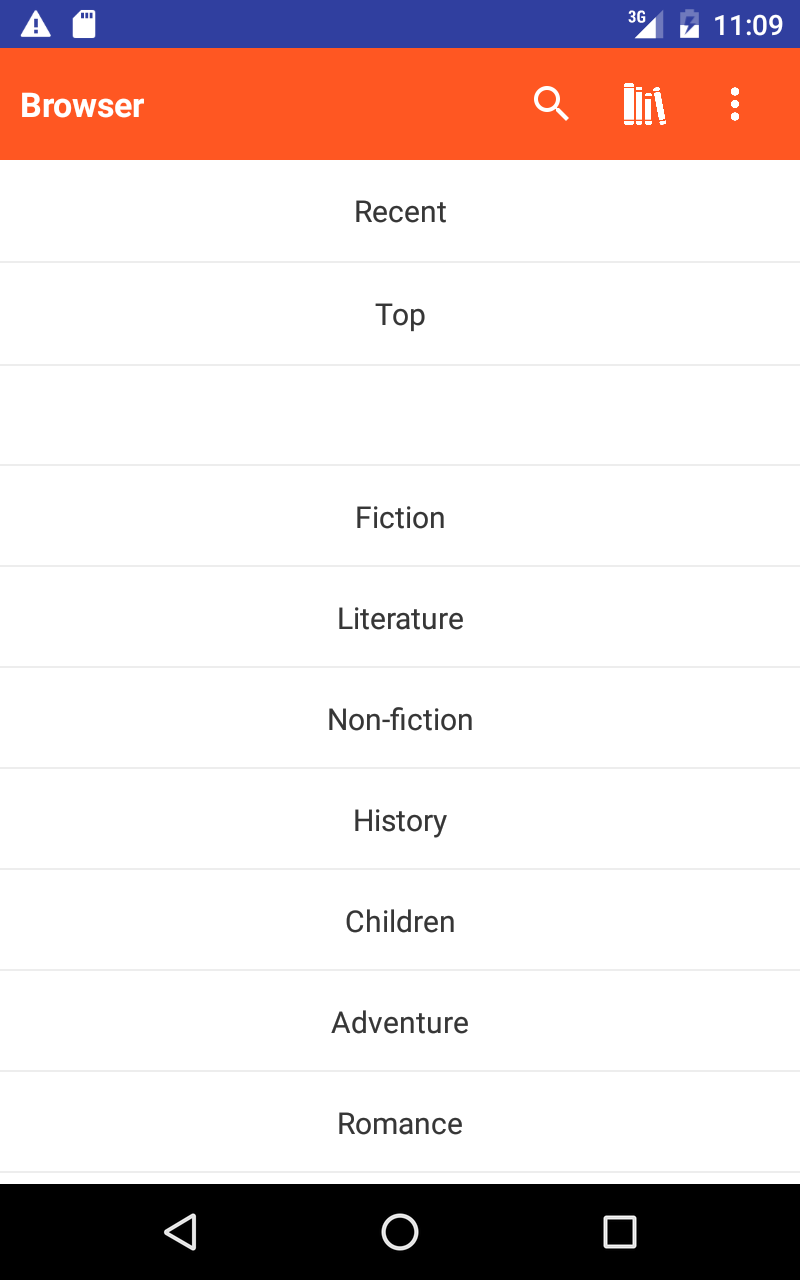Select the Fiction category
The width and height of the screenshot is (800, 1280).
400,517
